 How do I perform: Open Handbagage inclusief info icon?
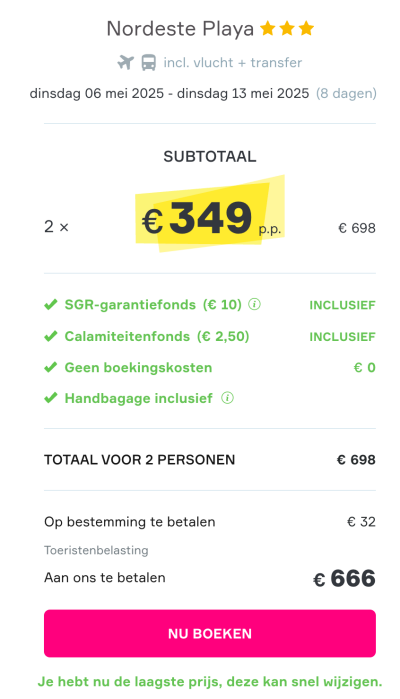point(227,398)
